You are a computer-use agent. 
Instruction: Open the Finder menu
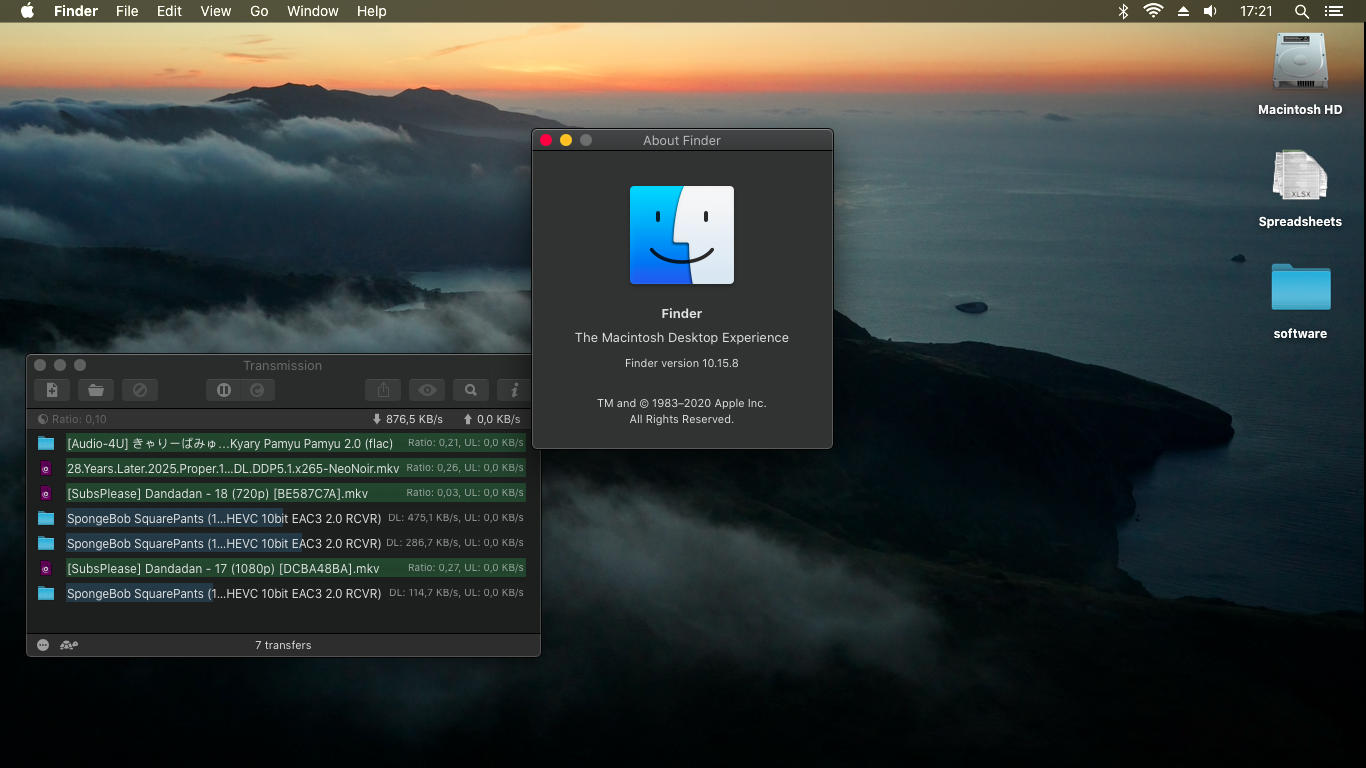76,11
